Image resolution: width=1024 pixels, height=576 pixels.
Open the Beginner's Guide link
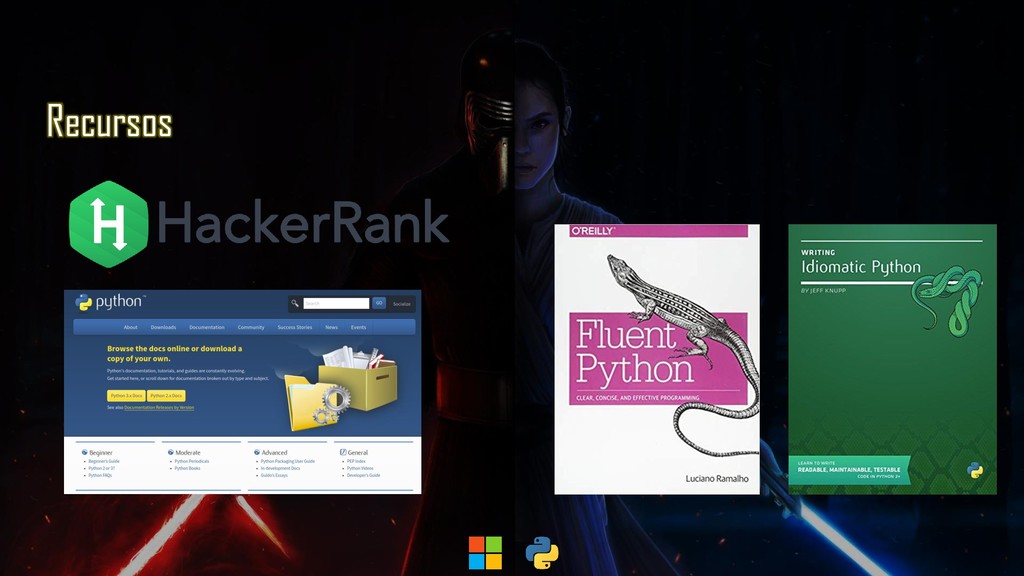104,461
